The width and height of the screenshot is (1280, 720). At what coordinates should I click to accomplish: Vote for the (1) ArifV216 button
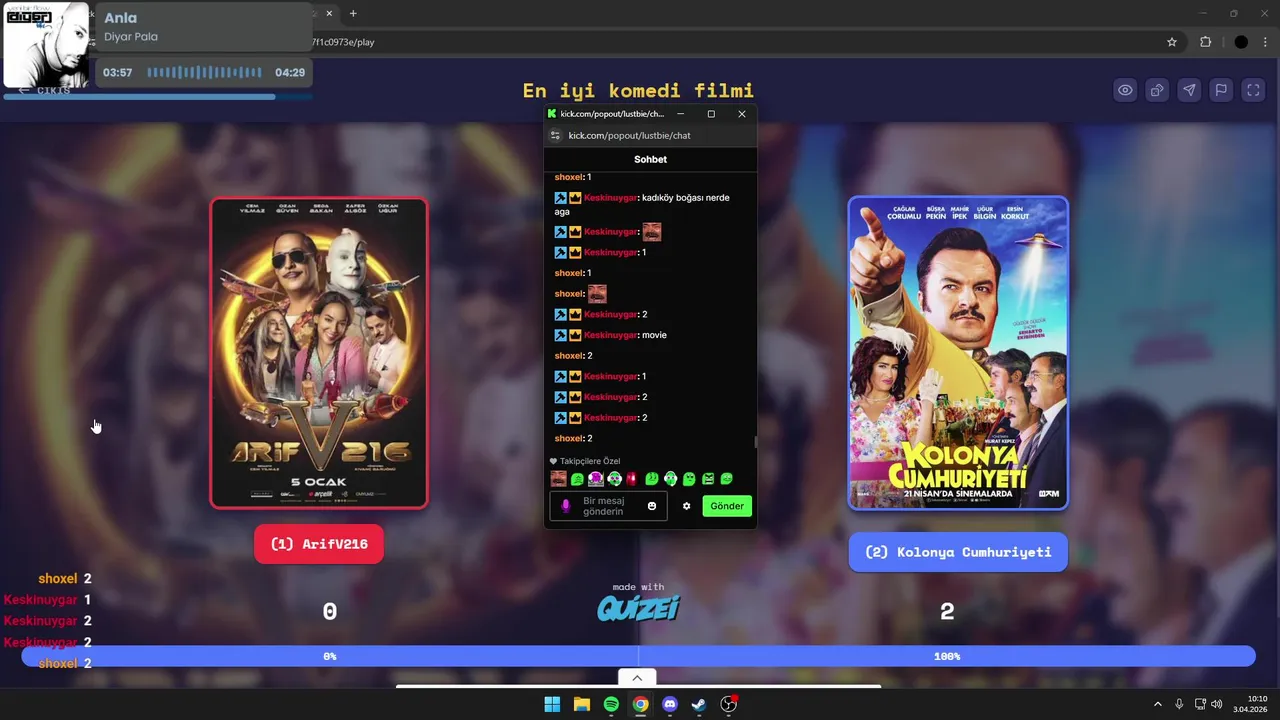319,544
